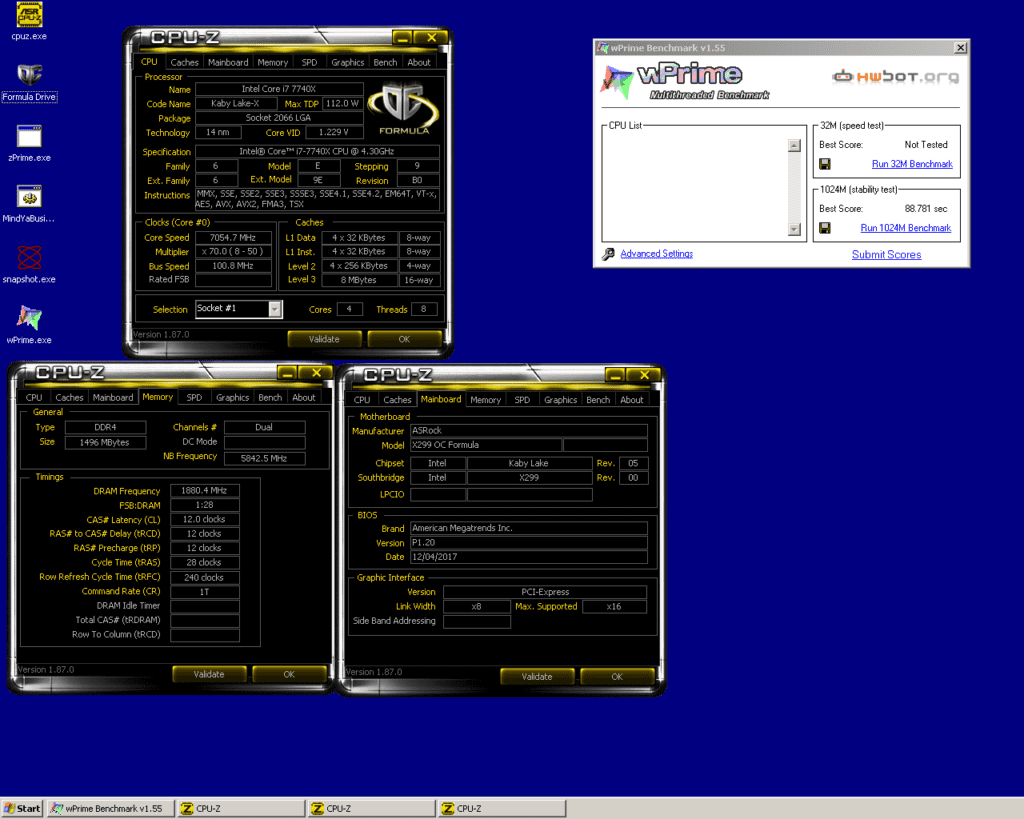The image size is (1024, 819).
Task: Minimize the CPU-Z Memory window
Action: coord(287,373)
